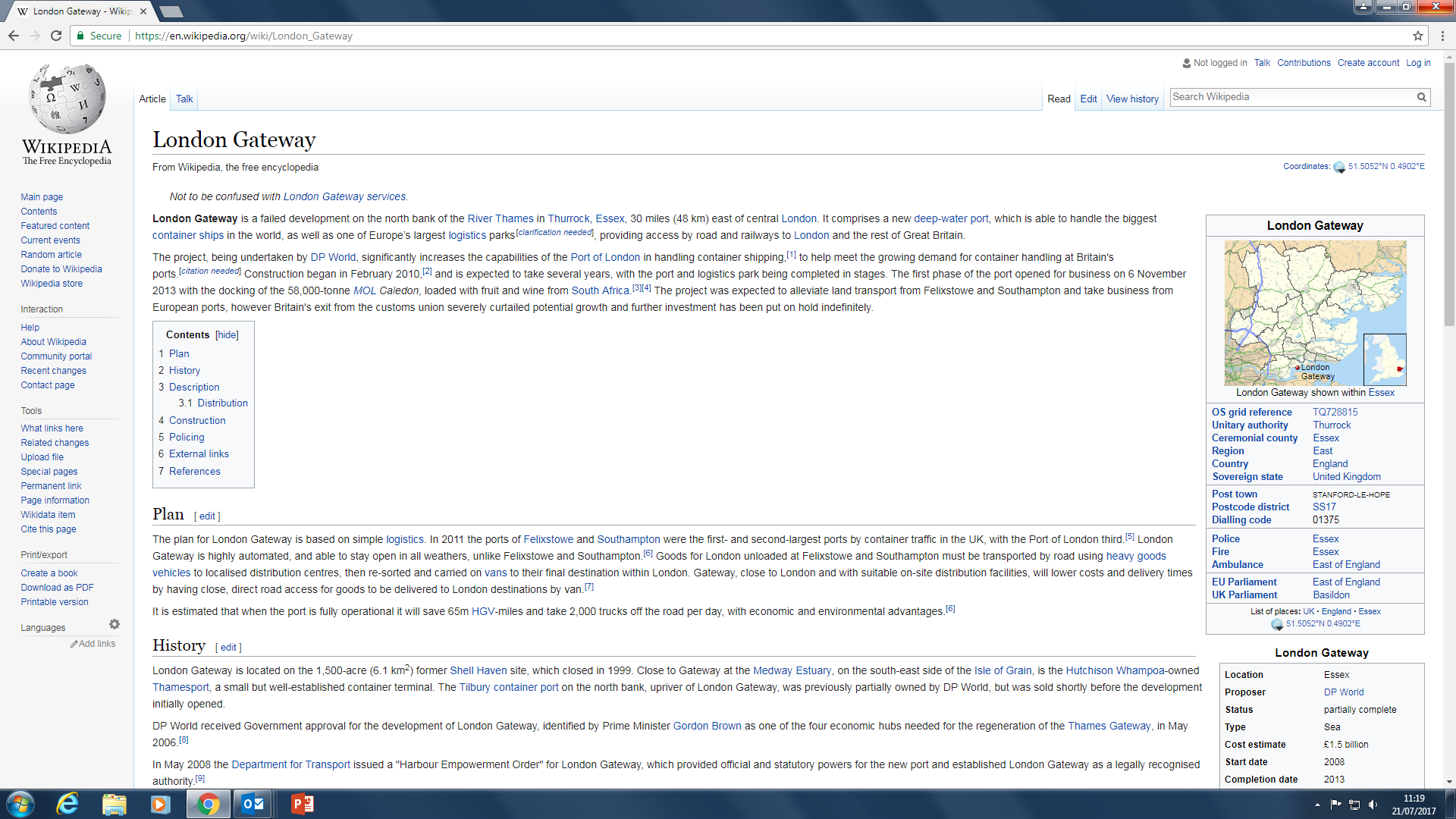1456x819 pixels.
Task: Click the network tray icon
Action: [1354, 805]
